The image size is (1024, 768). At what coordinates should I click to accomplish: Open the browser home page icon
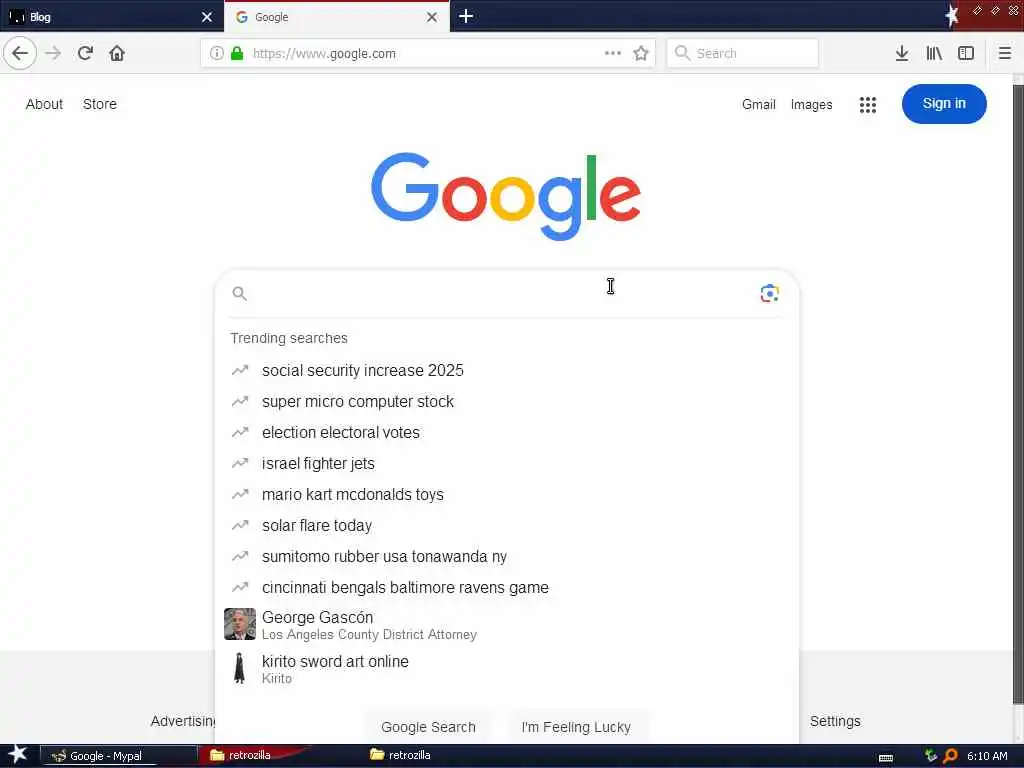117,53
